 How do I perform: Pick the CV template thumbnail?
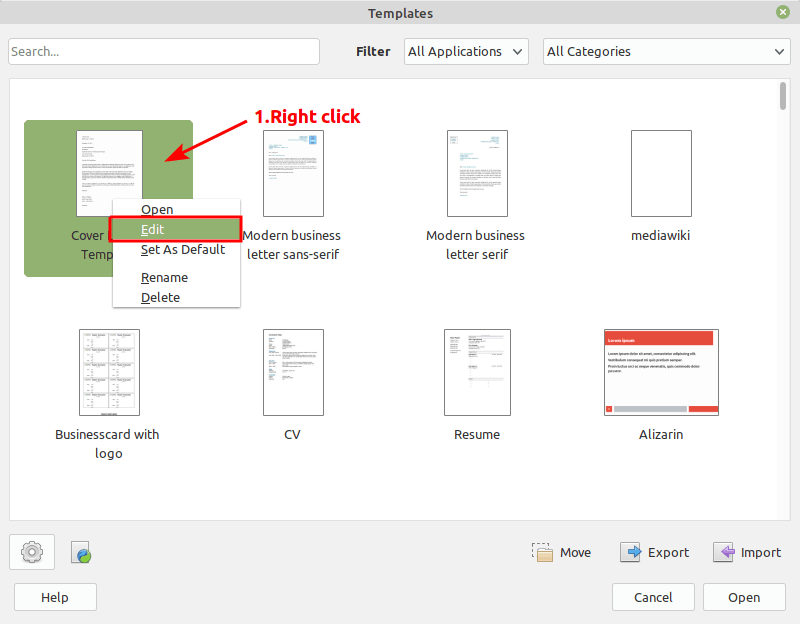coord(292,372)
